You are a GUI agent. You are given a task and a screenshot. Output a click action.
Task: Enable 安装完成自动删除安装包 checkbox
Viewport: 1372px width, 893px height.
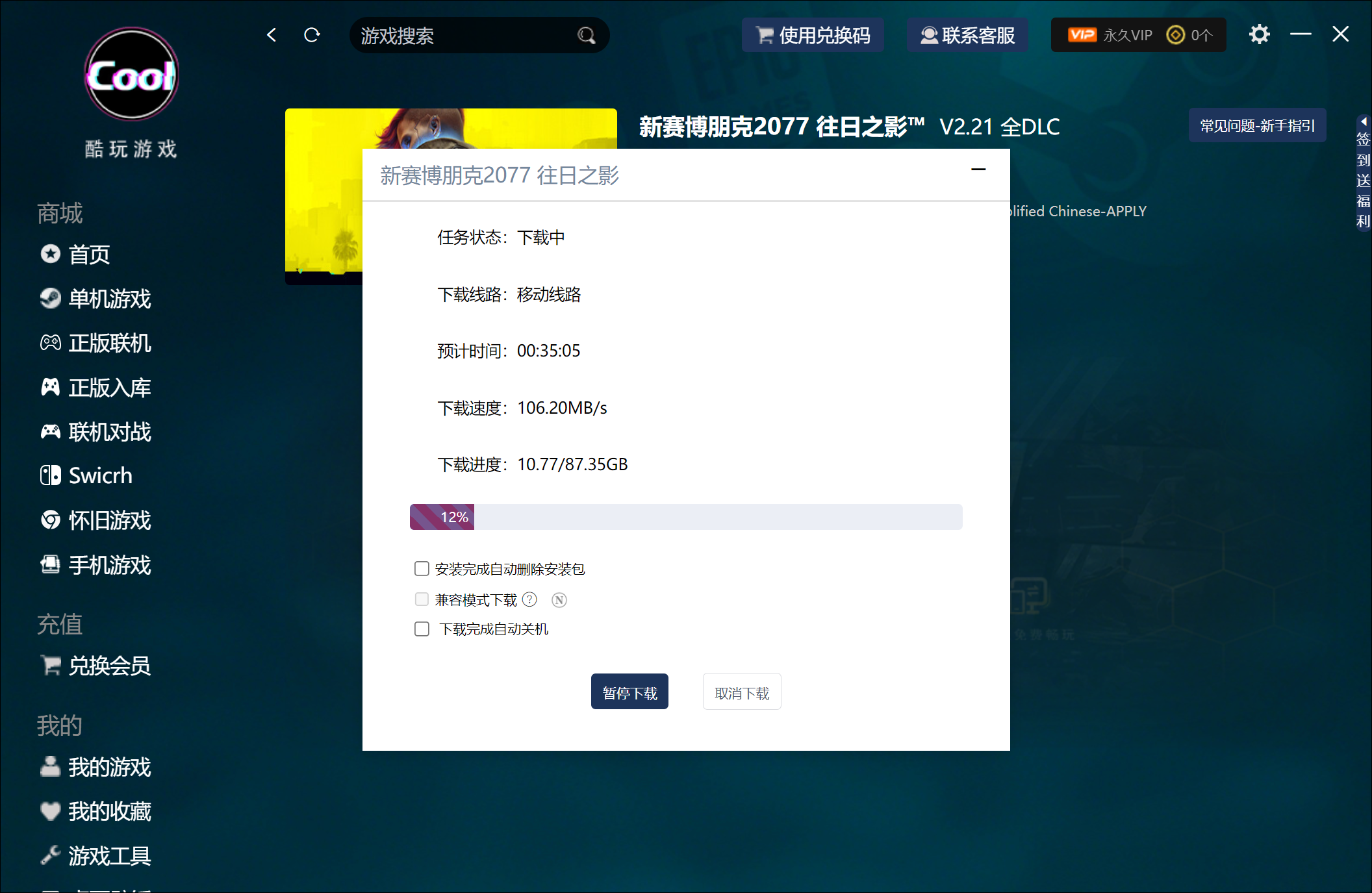(422, 568)
